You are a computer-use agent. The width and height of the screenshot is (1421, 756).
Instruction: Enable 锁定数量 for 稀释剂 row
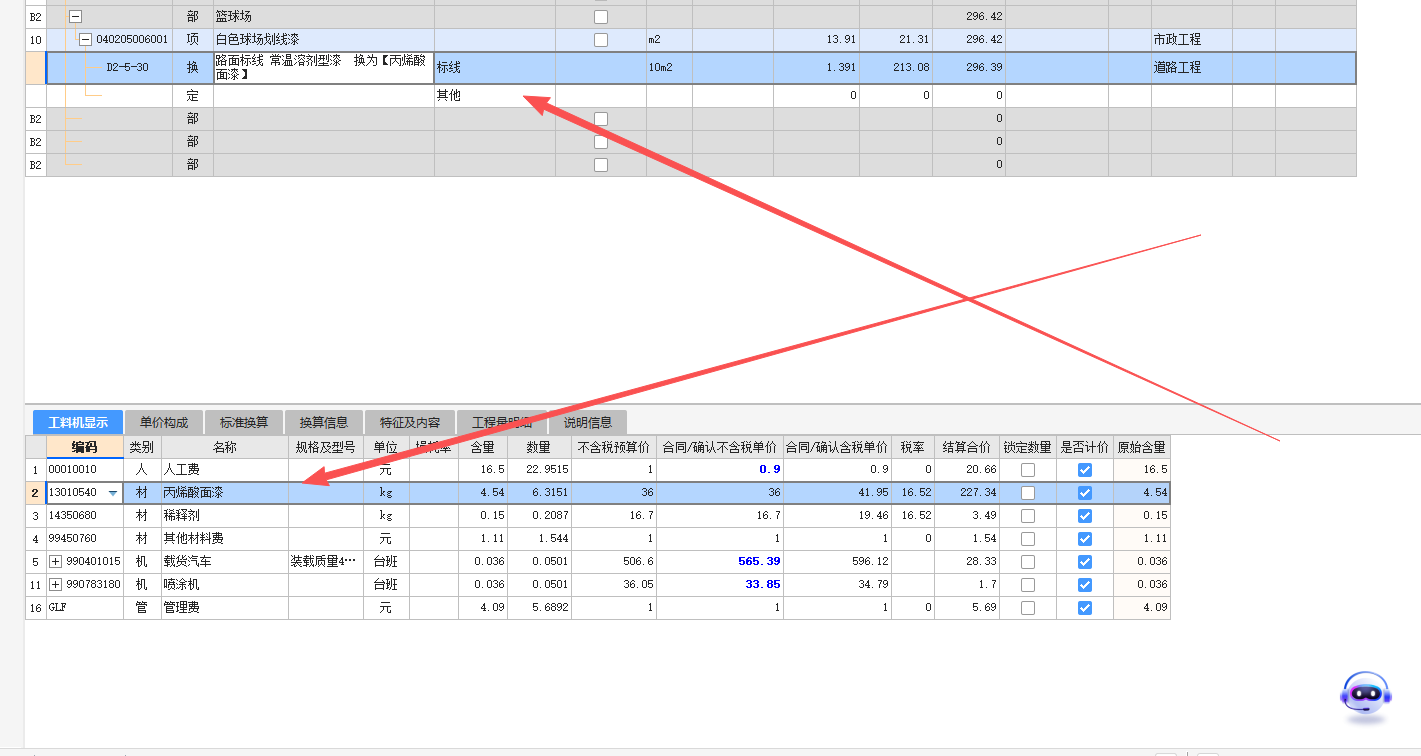click(1027, 516)
